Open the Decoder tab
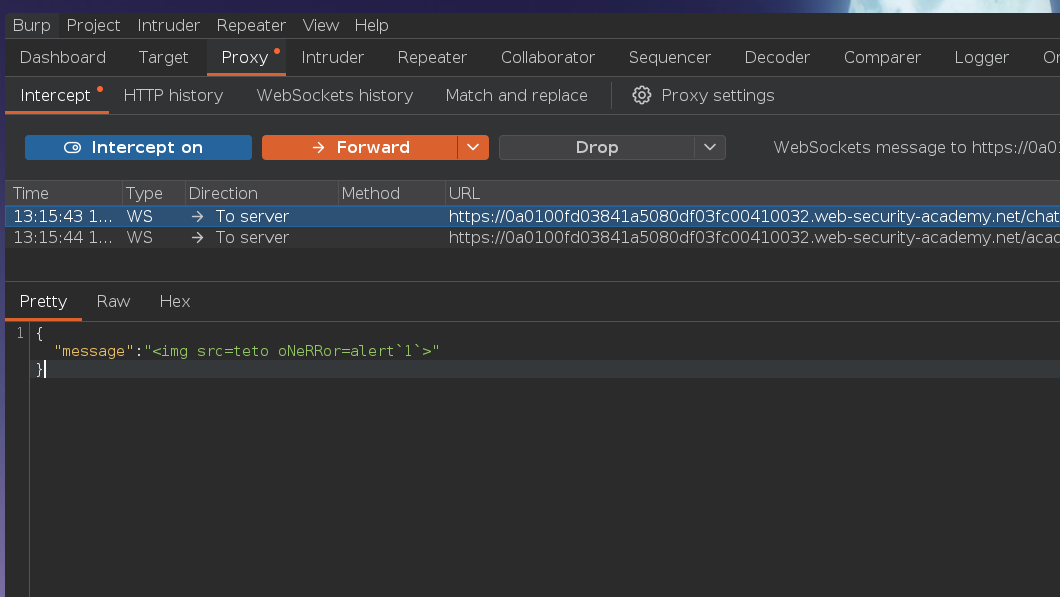 777,57
